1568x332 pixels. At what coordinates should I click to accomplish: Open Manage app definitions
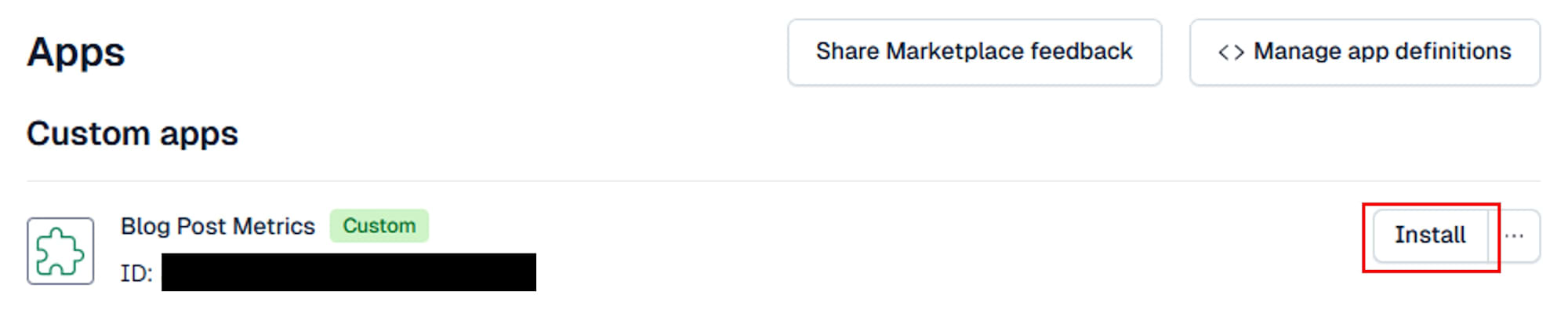click(1365, 53)
